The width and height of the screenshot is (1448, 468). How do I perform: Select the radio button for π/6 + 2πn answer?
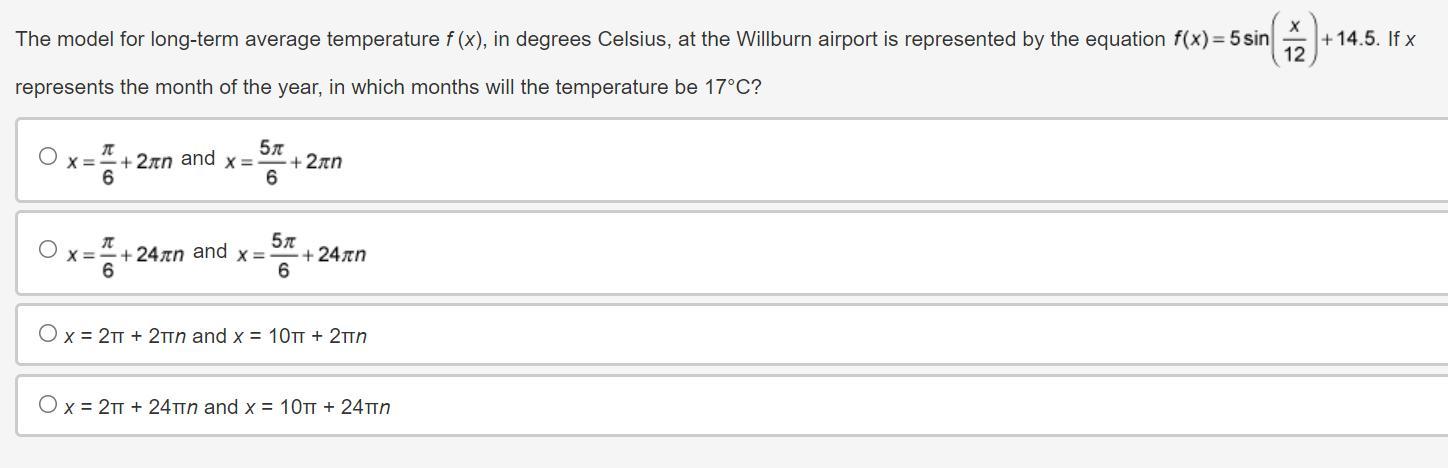click(47, 156)
